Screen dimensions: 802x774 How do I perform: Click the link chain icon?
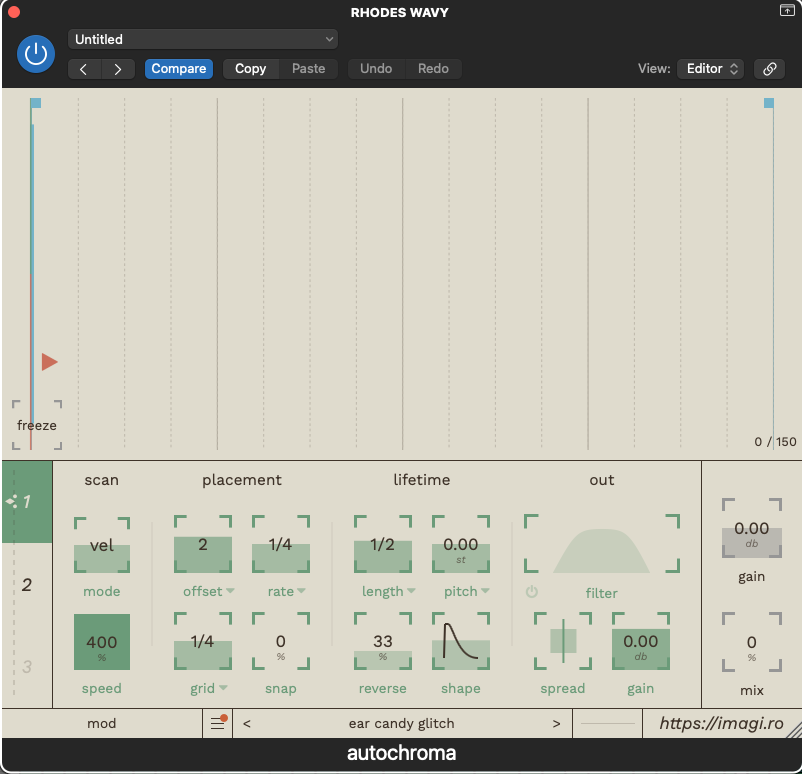pos(769,69)
